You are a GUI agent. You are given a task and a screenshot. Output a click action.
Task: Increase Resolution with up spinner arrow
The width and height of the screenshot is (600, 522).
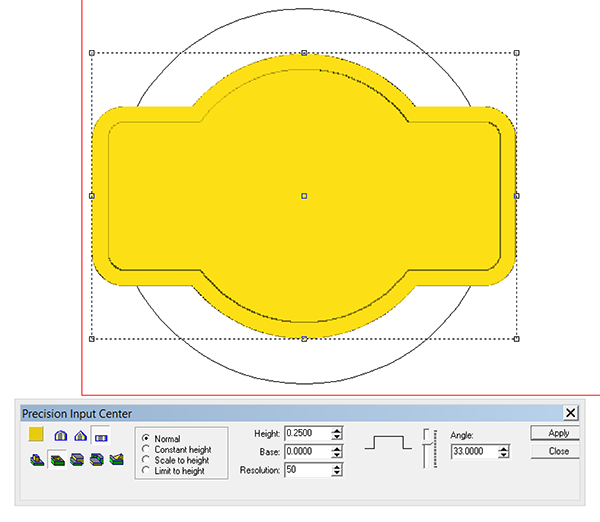(337, 467)
